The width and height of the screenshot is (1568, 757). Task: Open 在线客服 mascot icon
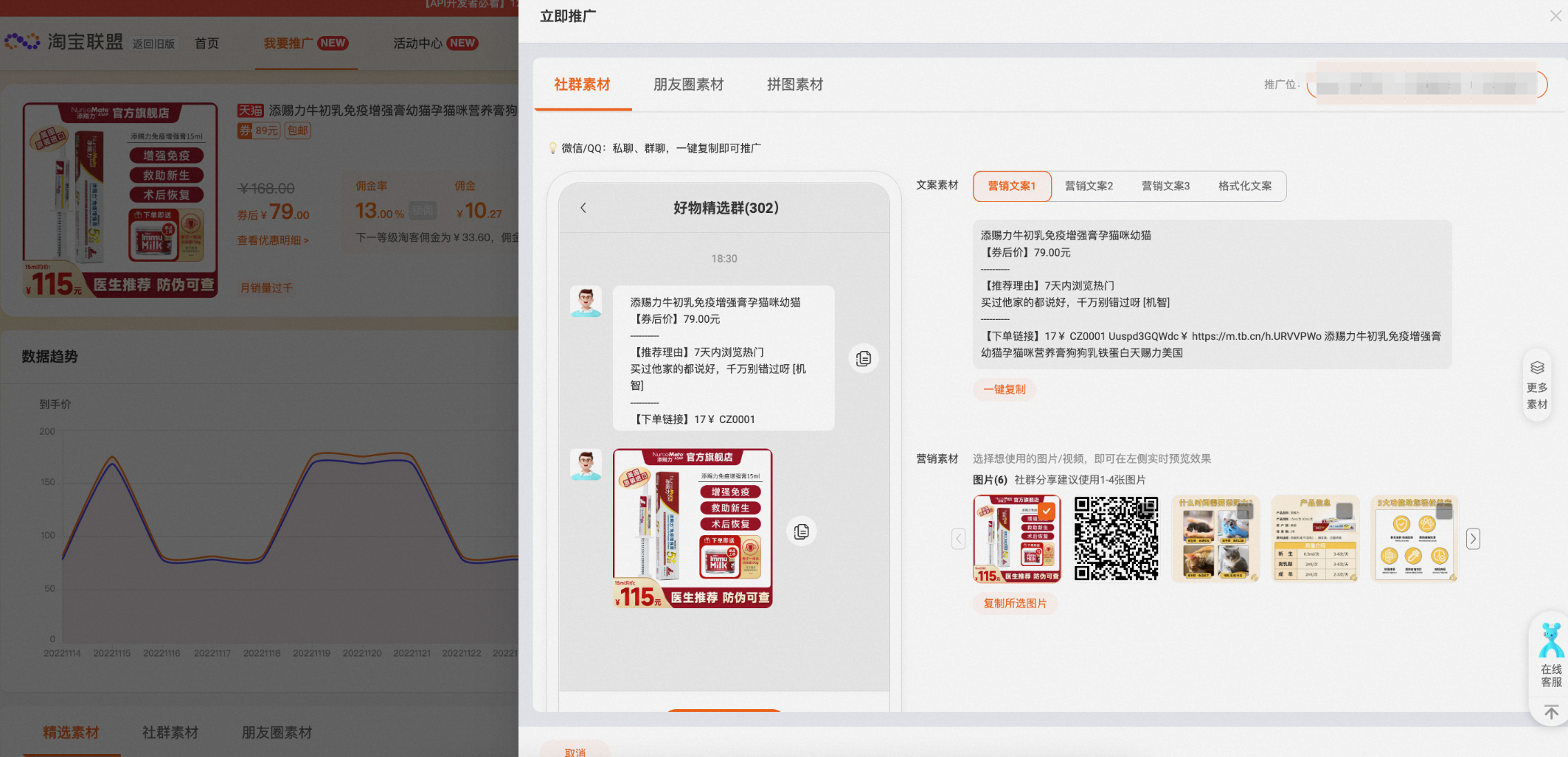point(1551,640)
